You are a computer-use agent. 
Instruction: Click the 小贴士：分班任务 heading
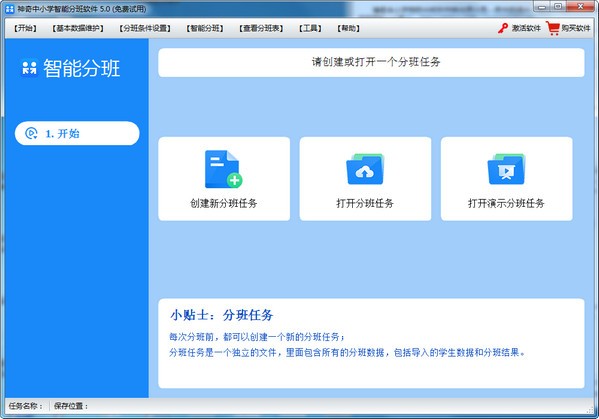222,315
